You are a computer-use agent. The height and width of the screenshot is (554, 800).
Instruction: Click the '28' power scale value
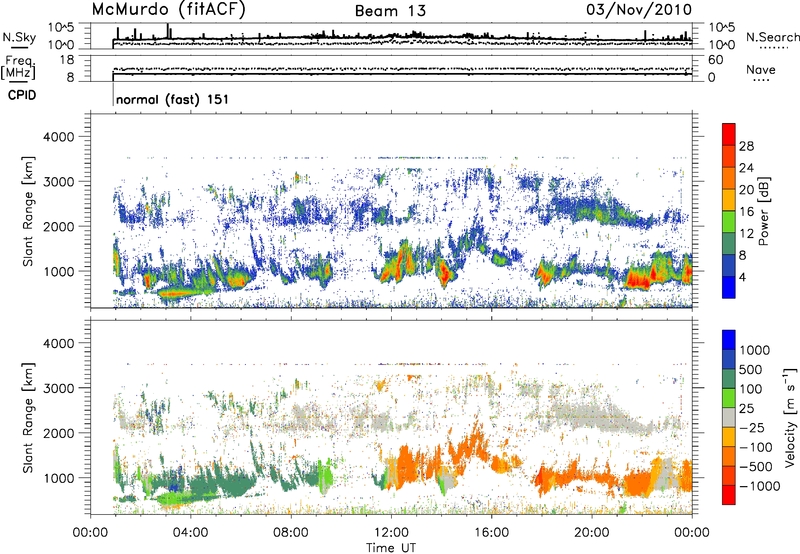click(x=746, y=146)
